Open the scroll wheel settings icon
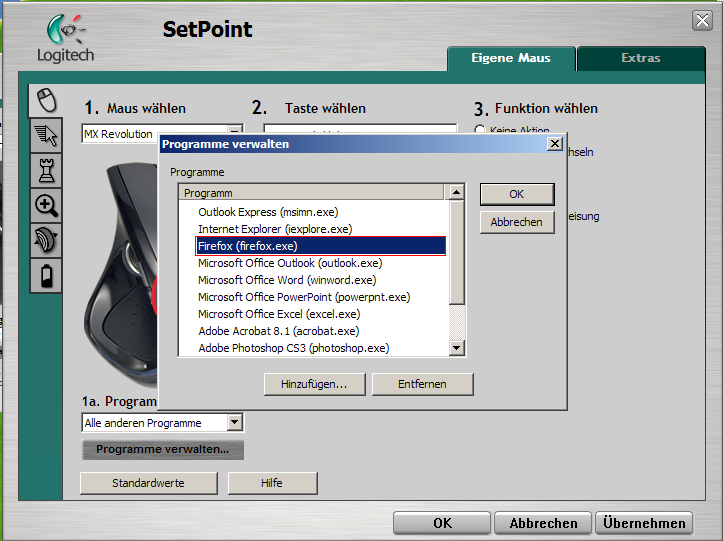This screenshot has width=723, height=541. coord(46,240)
